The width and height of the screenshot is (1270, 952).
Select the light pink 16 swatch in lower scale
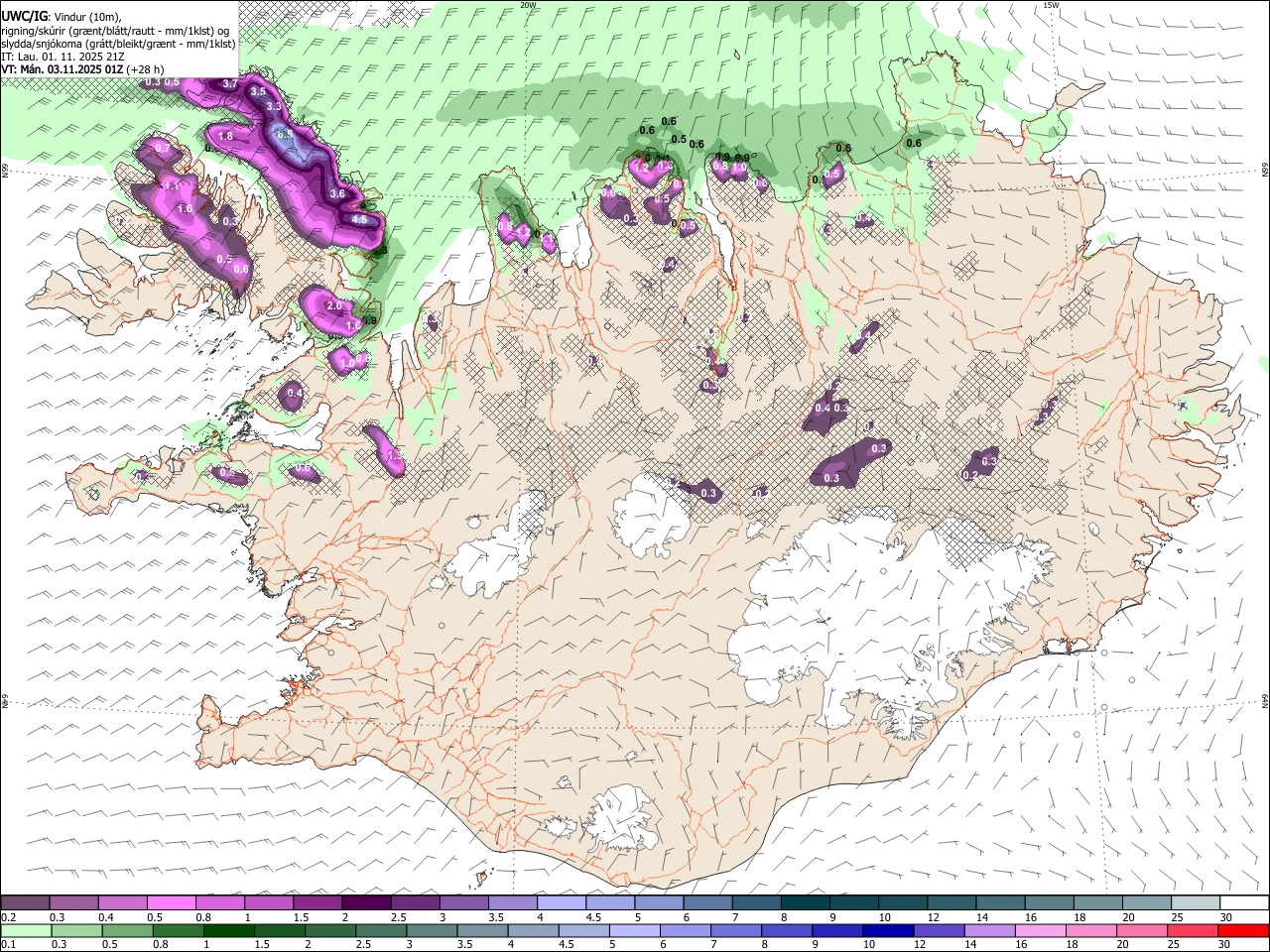click(1040, 931)
